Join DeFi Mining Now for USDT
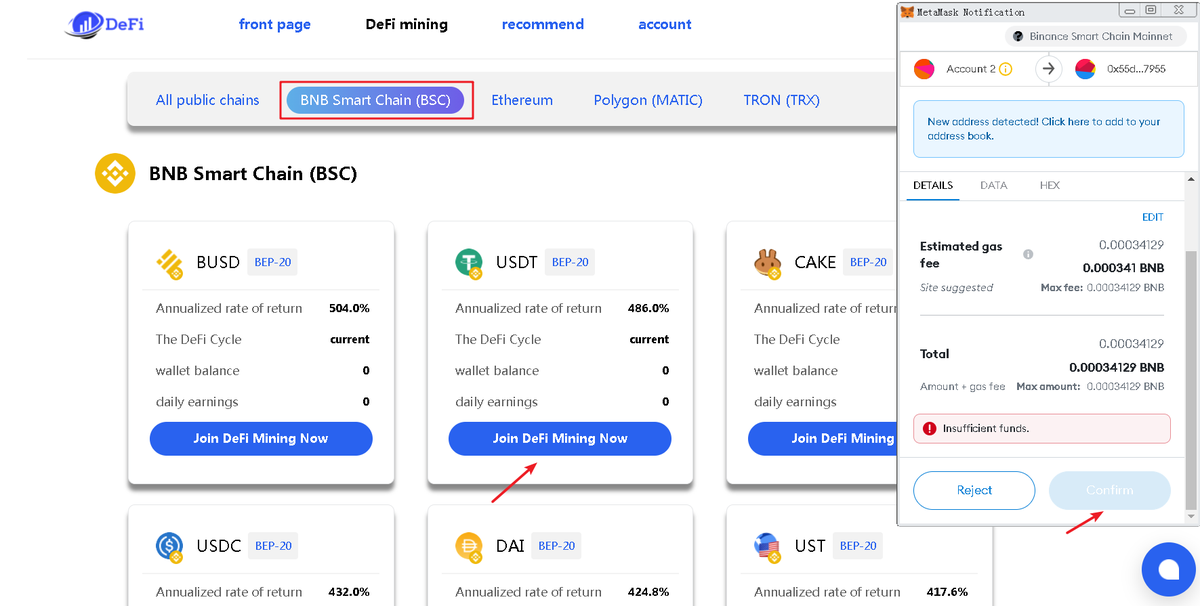 (x=560, y=438)
